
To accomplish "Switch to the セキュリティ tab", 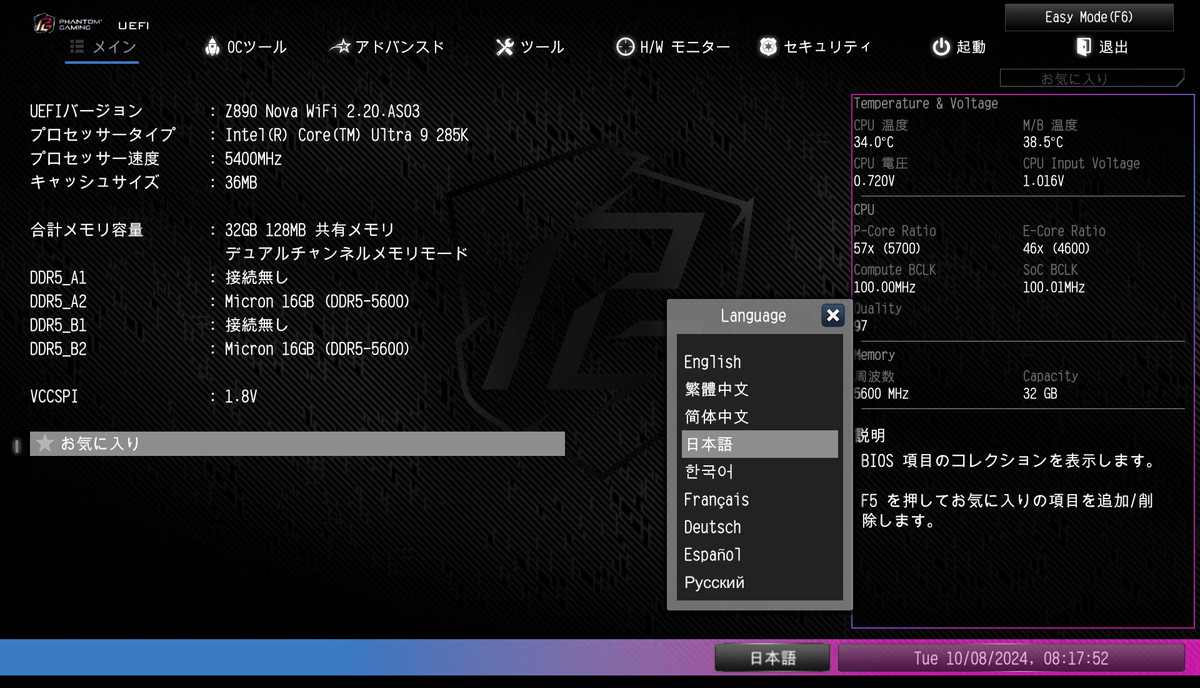I will pos(815,47).
